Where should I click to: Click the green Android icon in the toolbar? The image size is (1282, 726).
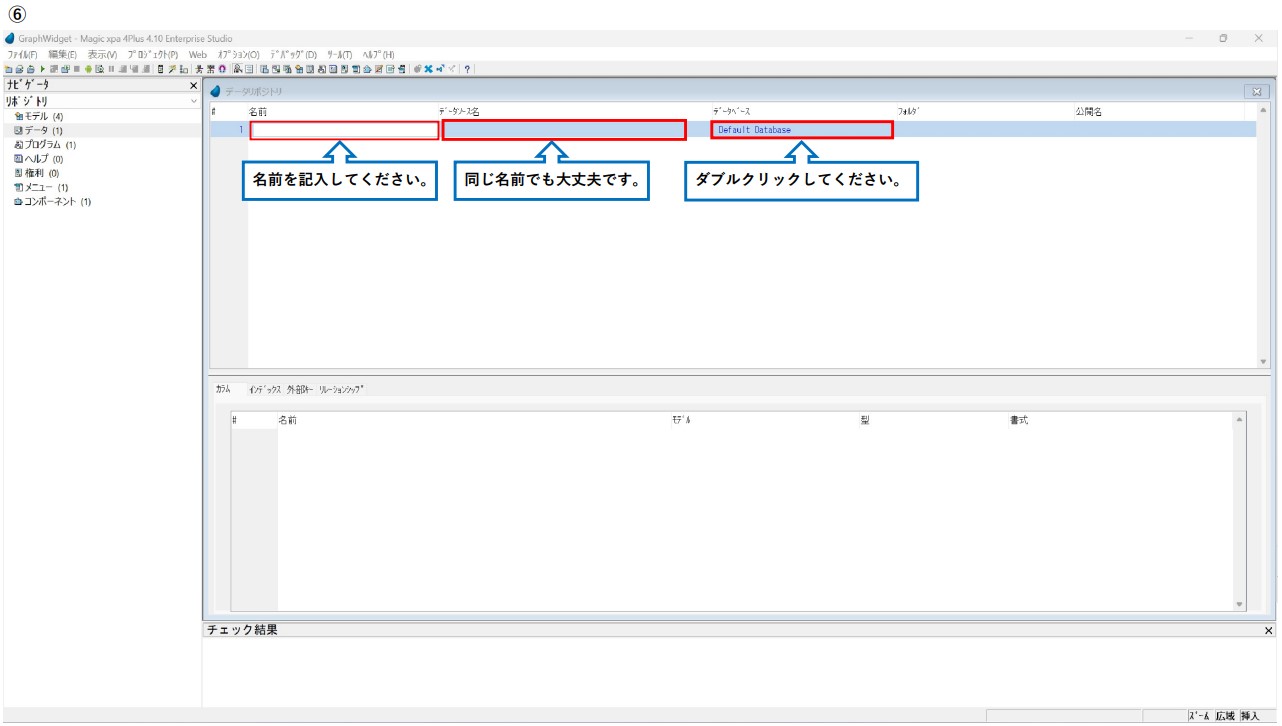(x=88, y=69)
